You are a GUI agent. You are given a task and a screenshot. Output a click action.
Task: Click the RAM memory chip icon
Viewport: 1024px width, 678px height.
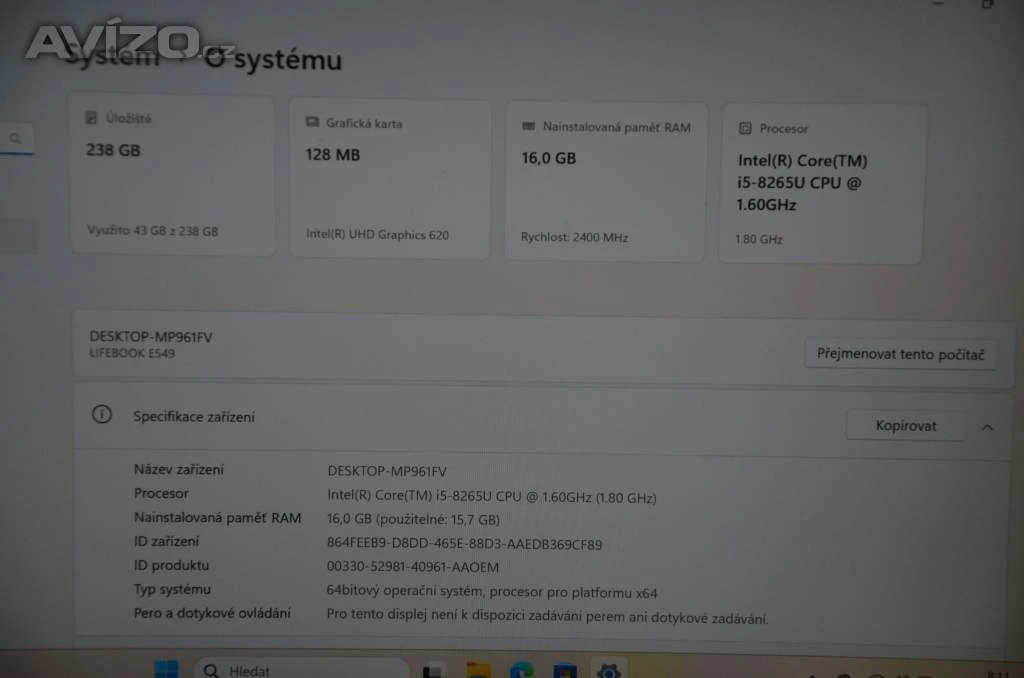528,126
